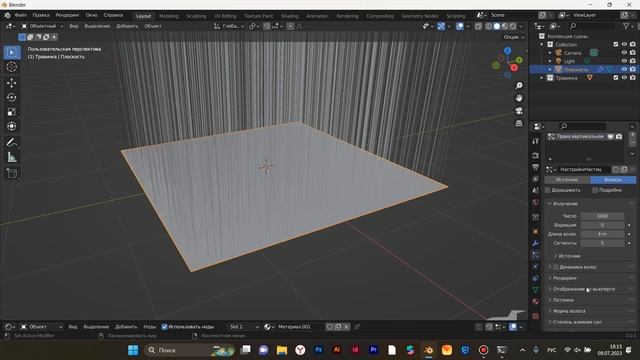Switch orthographic perspective grid icon
This screenshot has width=640, height=360.
coord(519,123)
